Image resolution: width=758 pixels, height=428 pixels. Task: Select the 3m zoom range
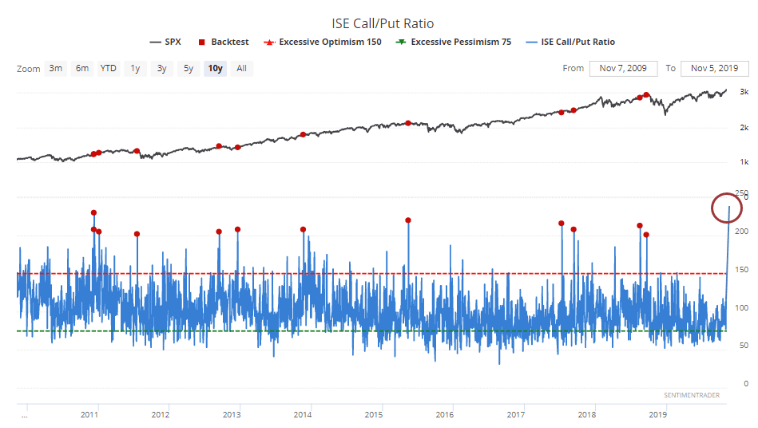[x=57, y=68]
